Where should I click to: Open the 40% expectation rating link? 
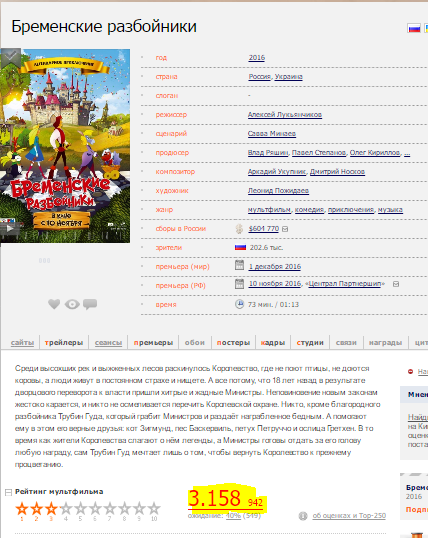[x=233, y=515]
